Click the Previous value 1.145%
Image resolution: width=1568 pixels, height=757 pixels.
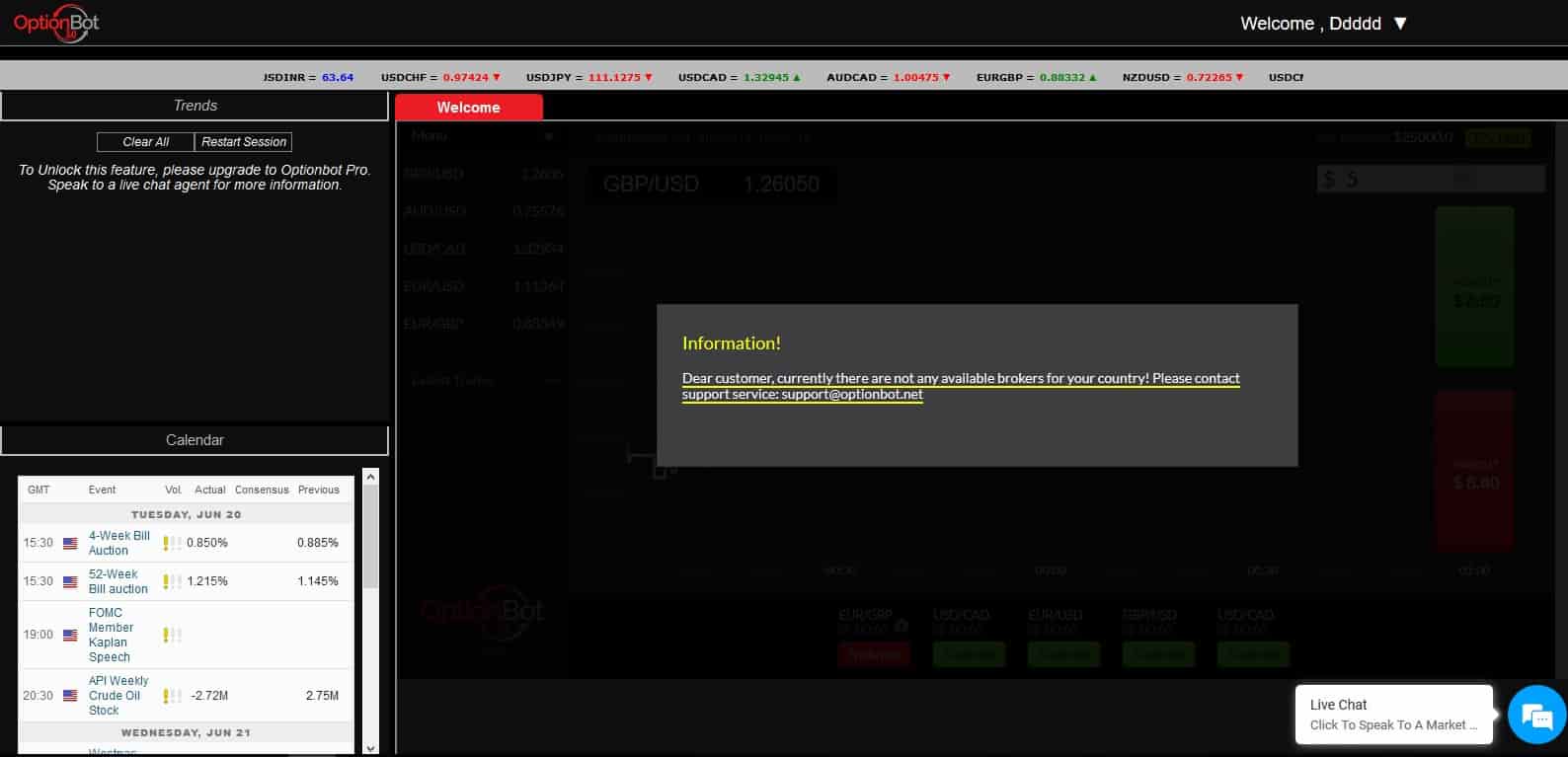tap(318, 581)
